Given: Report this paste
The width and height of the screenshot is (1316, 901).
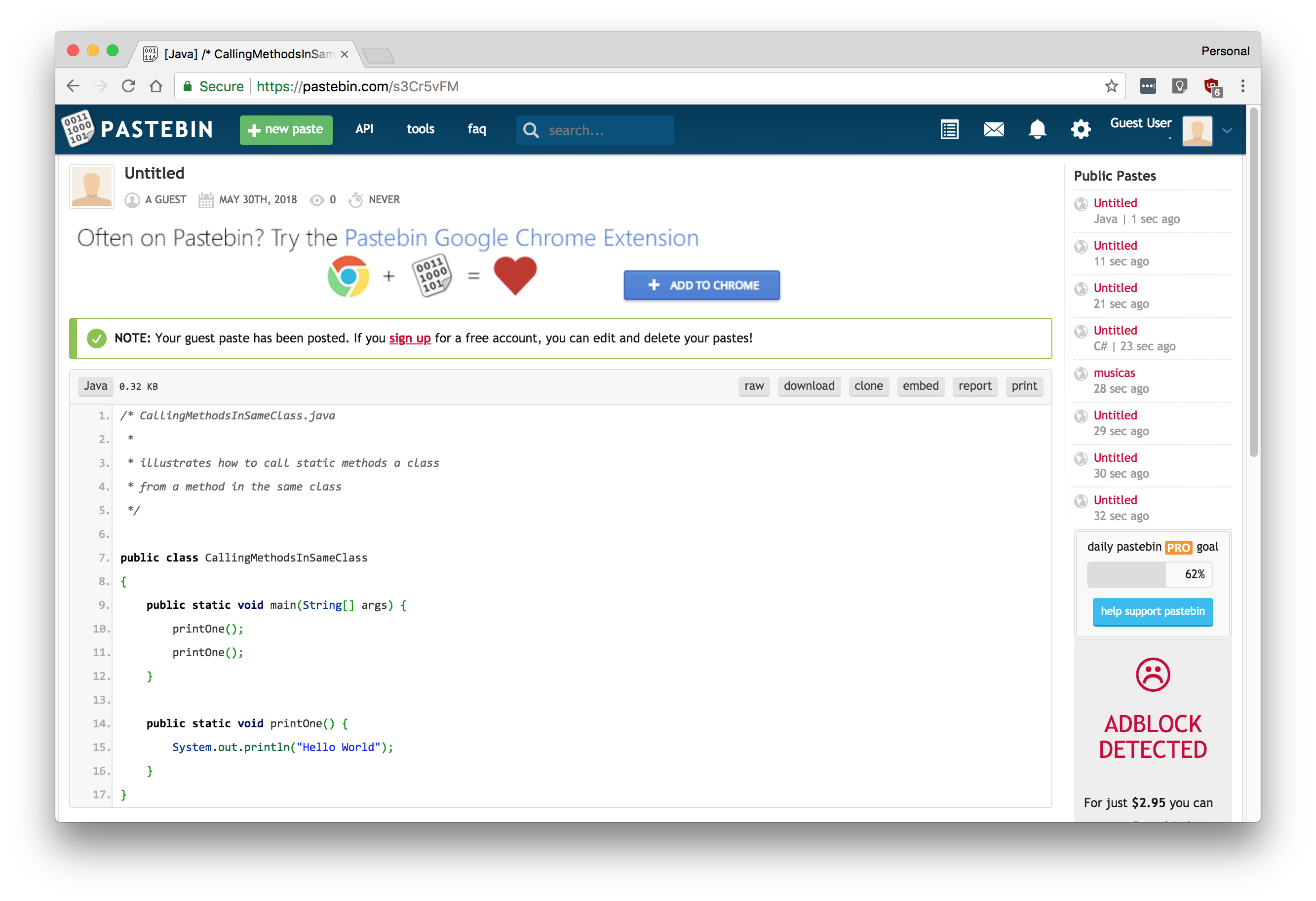Looking at the screenshot, I should click(974, 386).
